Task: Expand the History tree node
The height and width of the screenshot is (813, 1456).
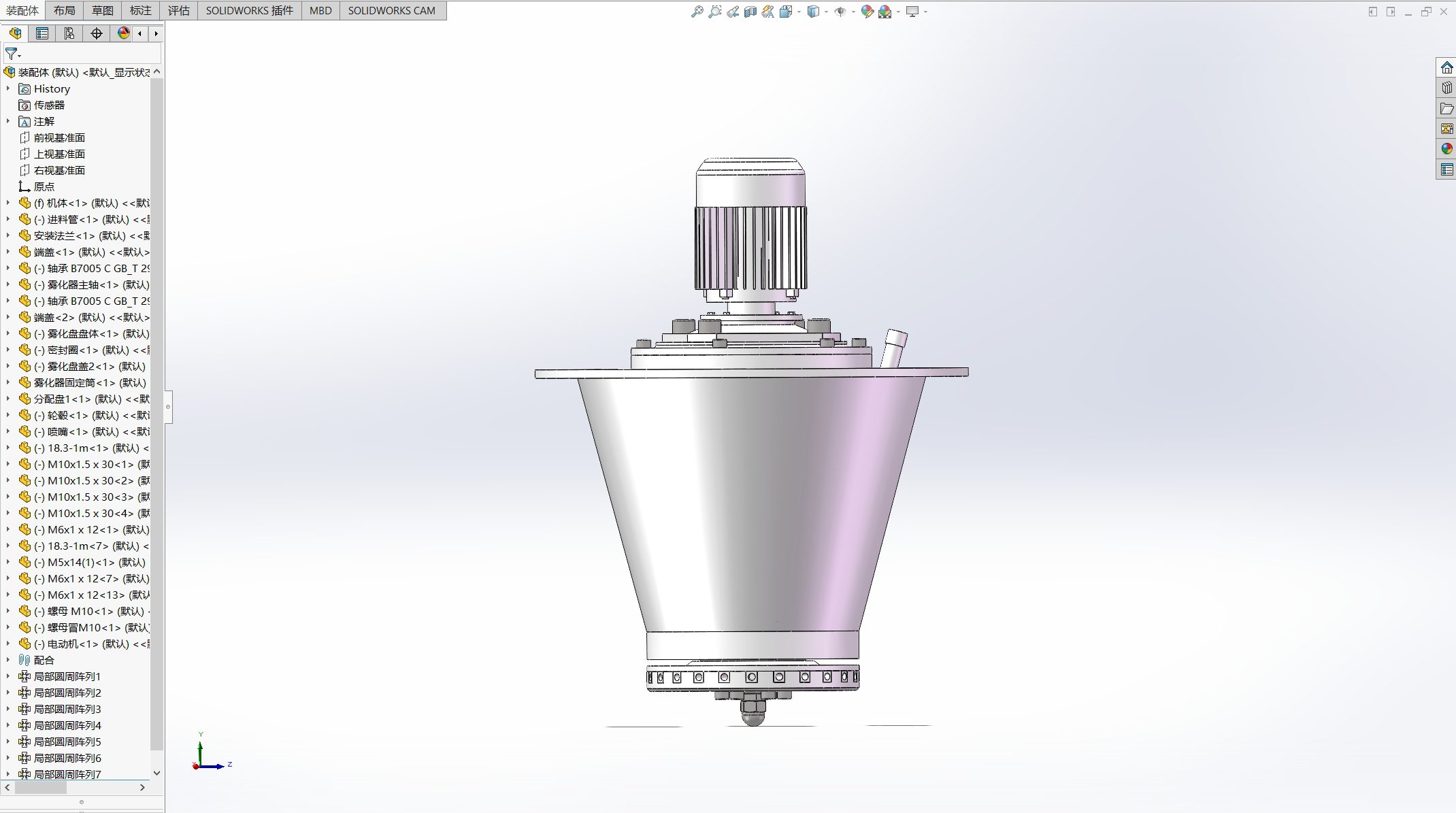Action: click(8, 88)
